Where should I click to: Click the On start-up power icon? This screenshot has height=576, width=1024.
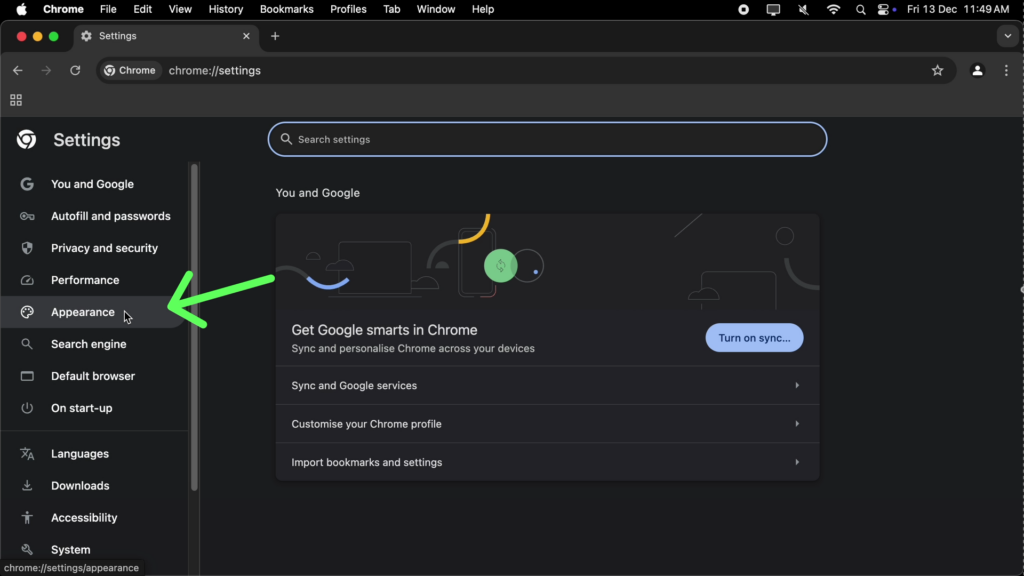click(27, 408)
